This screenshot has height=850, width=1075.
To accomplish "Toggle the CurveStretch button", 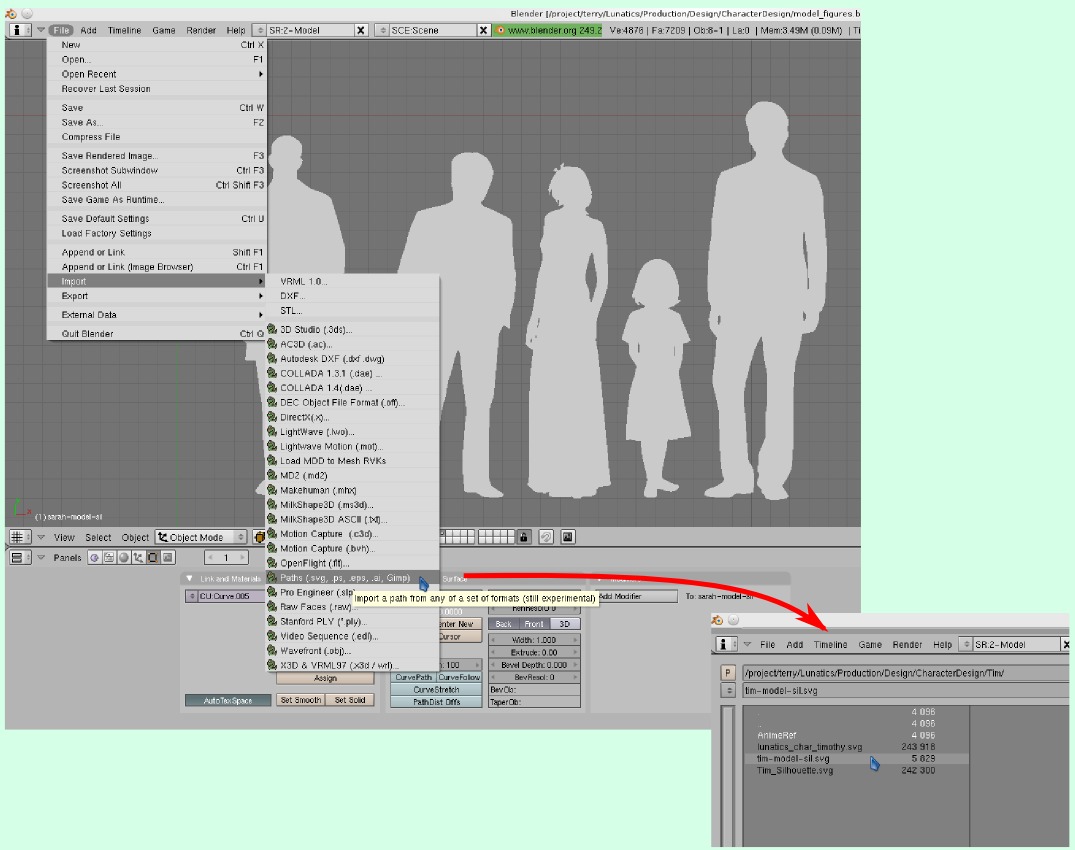I will click(x=436, y=690).
